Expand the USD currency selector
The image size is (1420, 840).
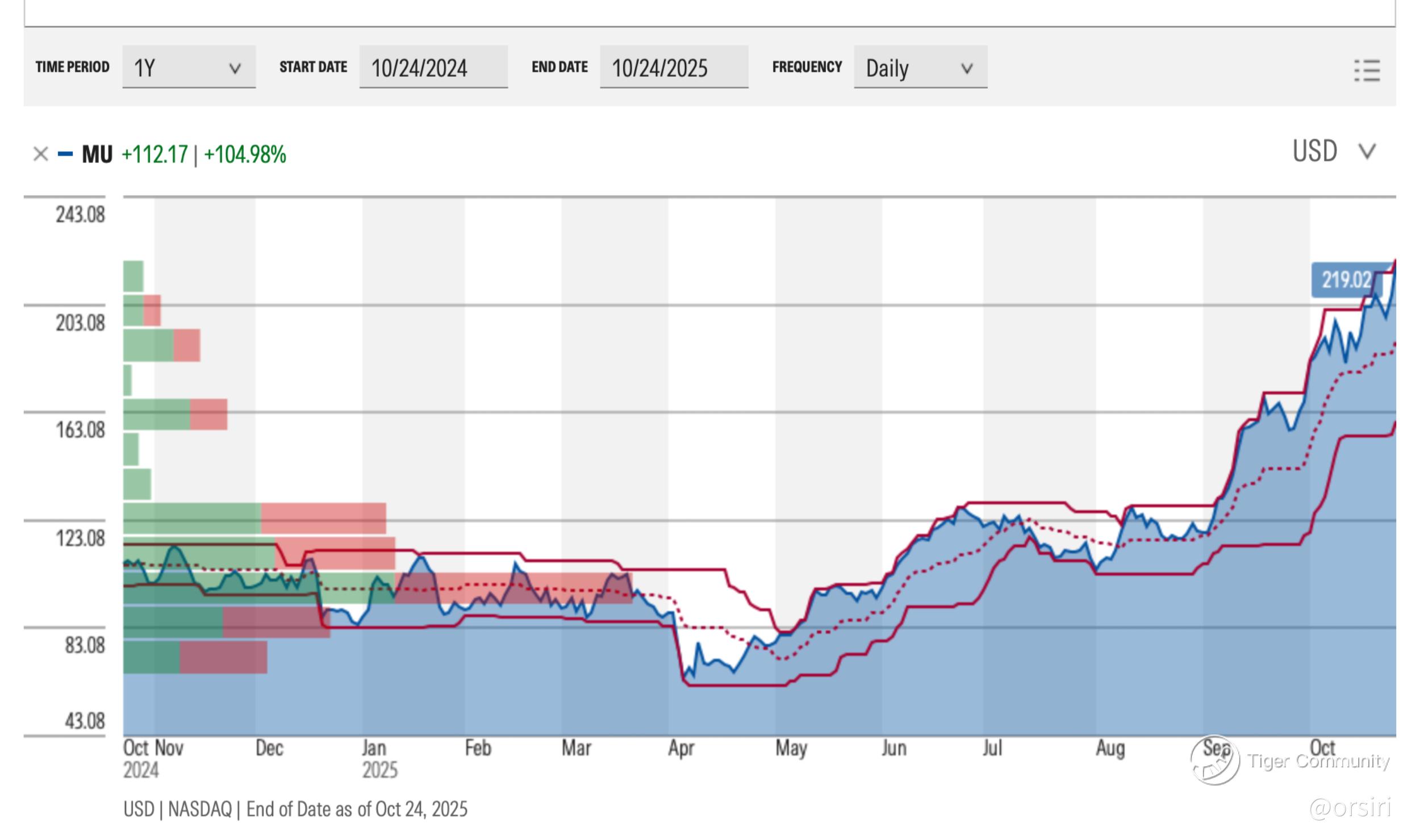1314,152
